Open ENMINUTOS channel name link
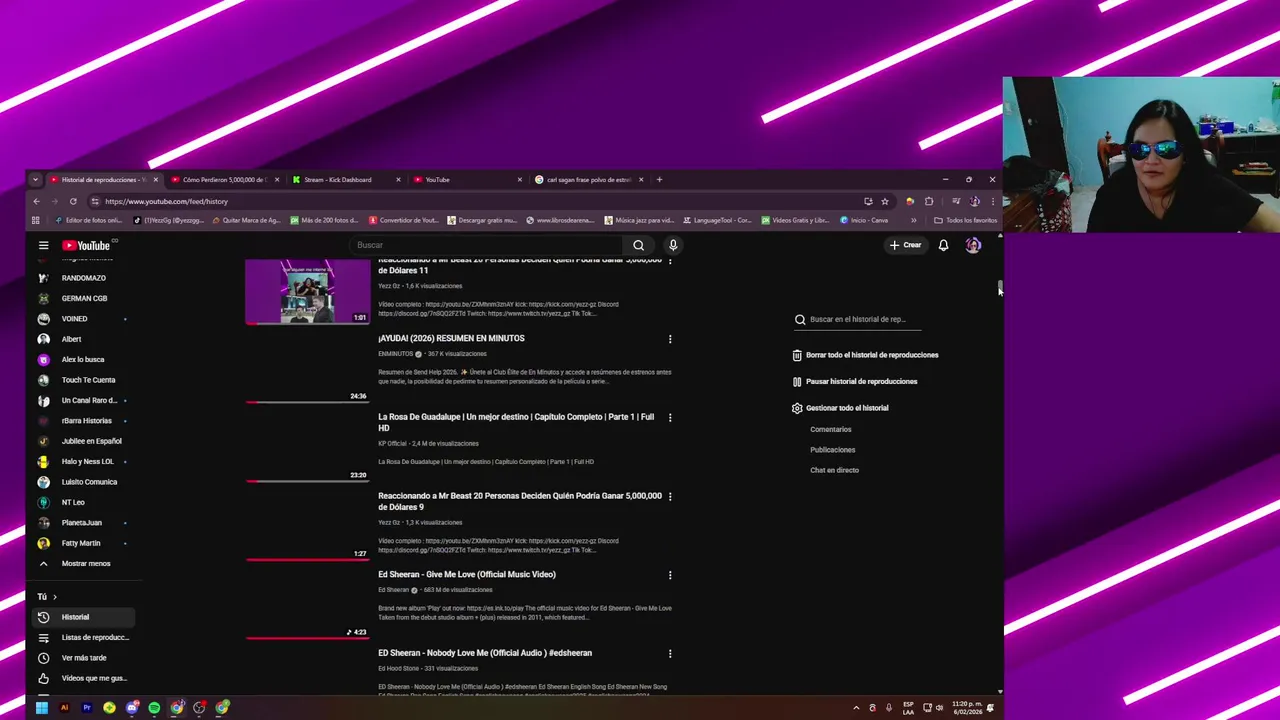1280x720 pixels. click(395, 354)
